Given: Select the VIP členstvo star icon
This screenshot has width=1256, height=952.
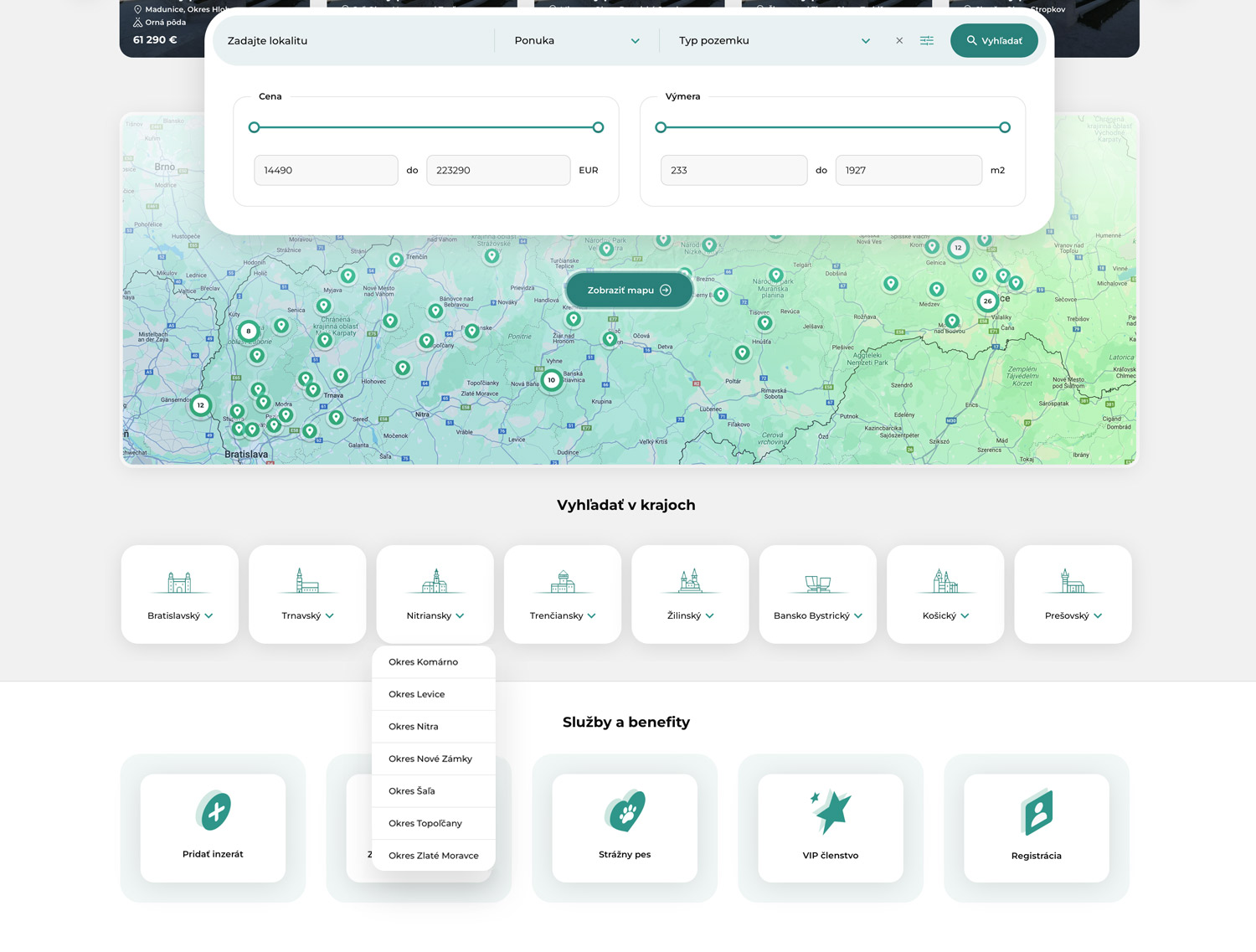Looking at the screenshot, I should [x=831, y=810].
